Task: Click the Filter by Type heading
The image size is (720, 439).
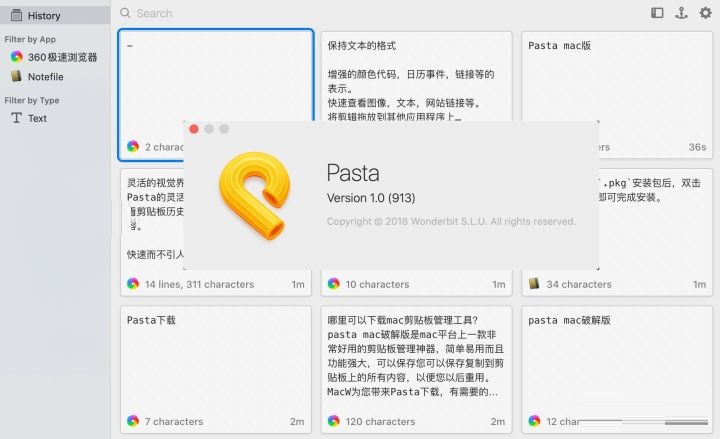Action: click(32, 100)
